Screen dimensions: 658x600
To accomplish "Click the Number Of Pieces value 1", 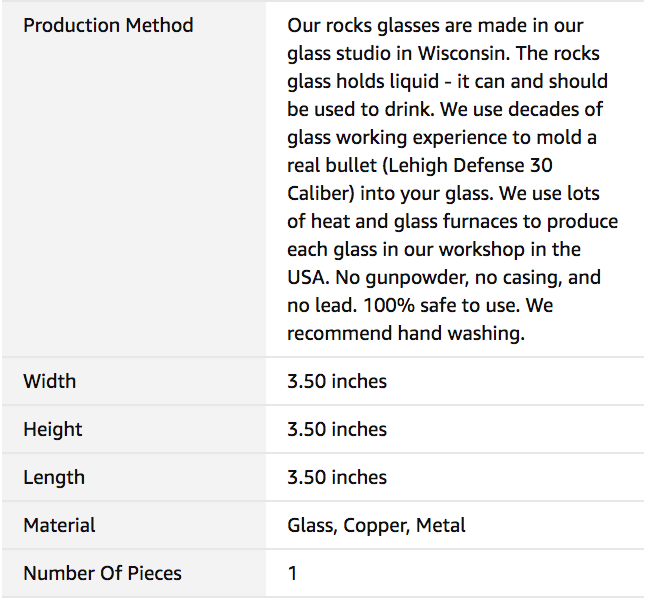I will click(x=292, y=573).
